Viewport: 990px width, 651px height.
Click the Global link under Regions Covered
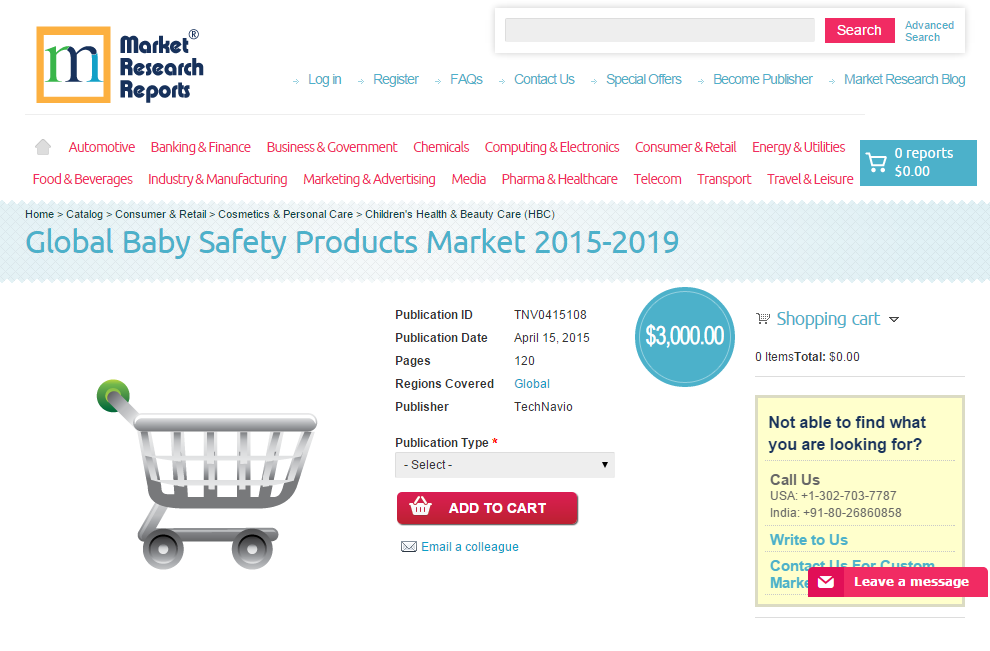pyautogui.click(x=531, y=383)
